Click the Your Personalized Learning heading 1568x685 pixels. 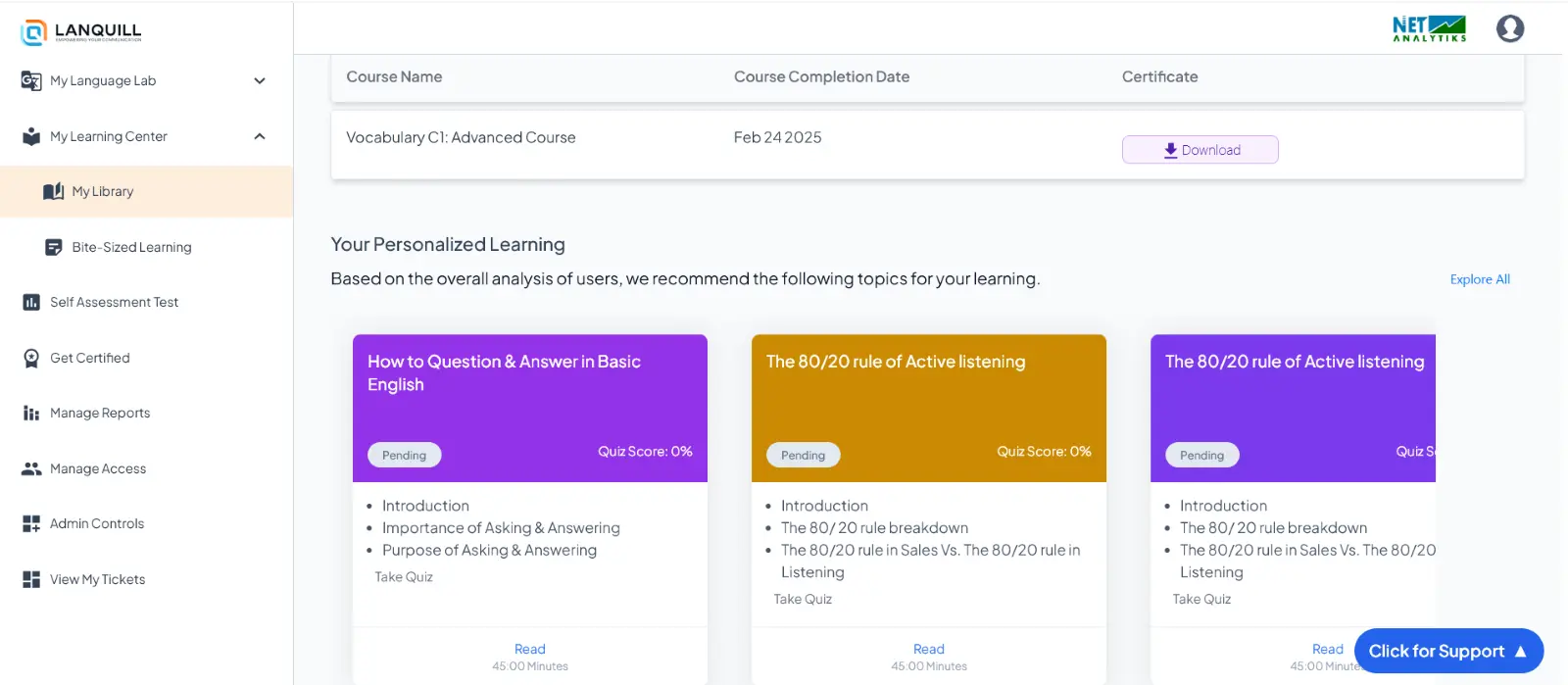(x=448, y=244)
